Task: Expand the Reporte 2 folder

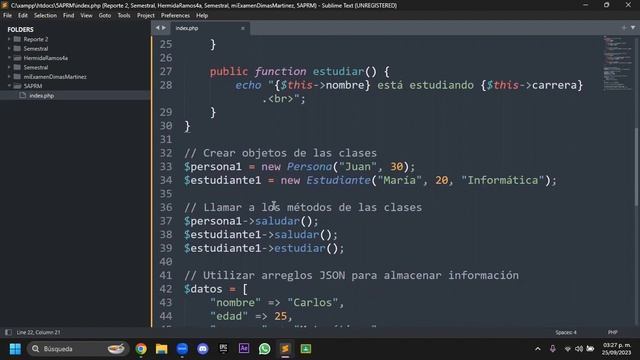Action: 9,39
